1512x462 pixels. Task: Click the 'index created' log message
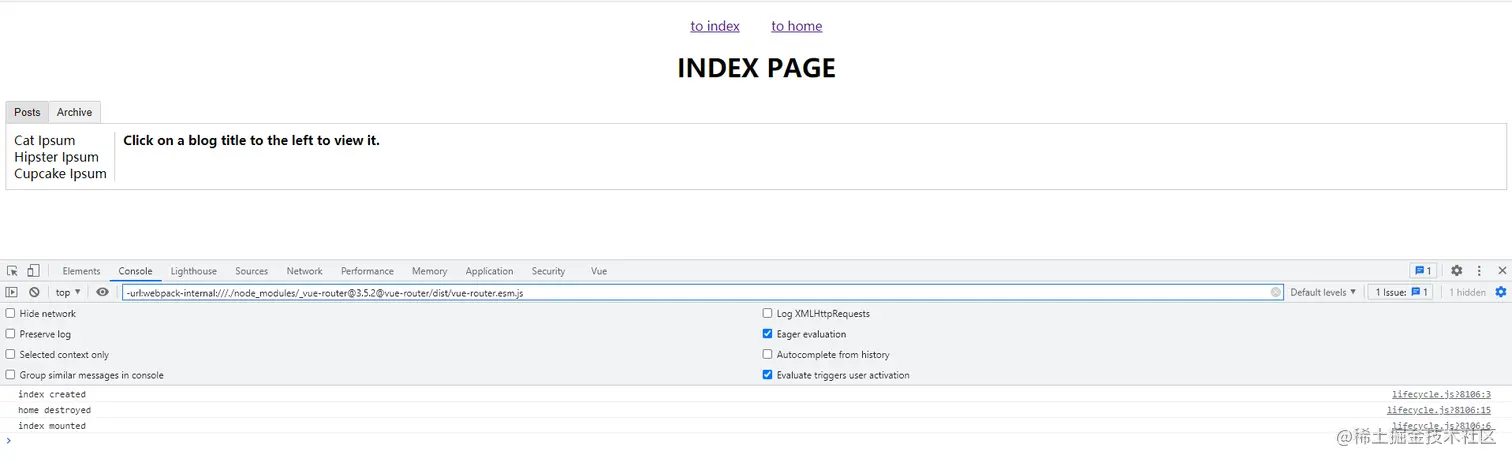52,395
